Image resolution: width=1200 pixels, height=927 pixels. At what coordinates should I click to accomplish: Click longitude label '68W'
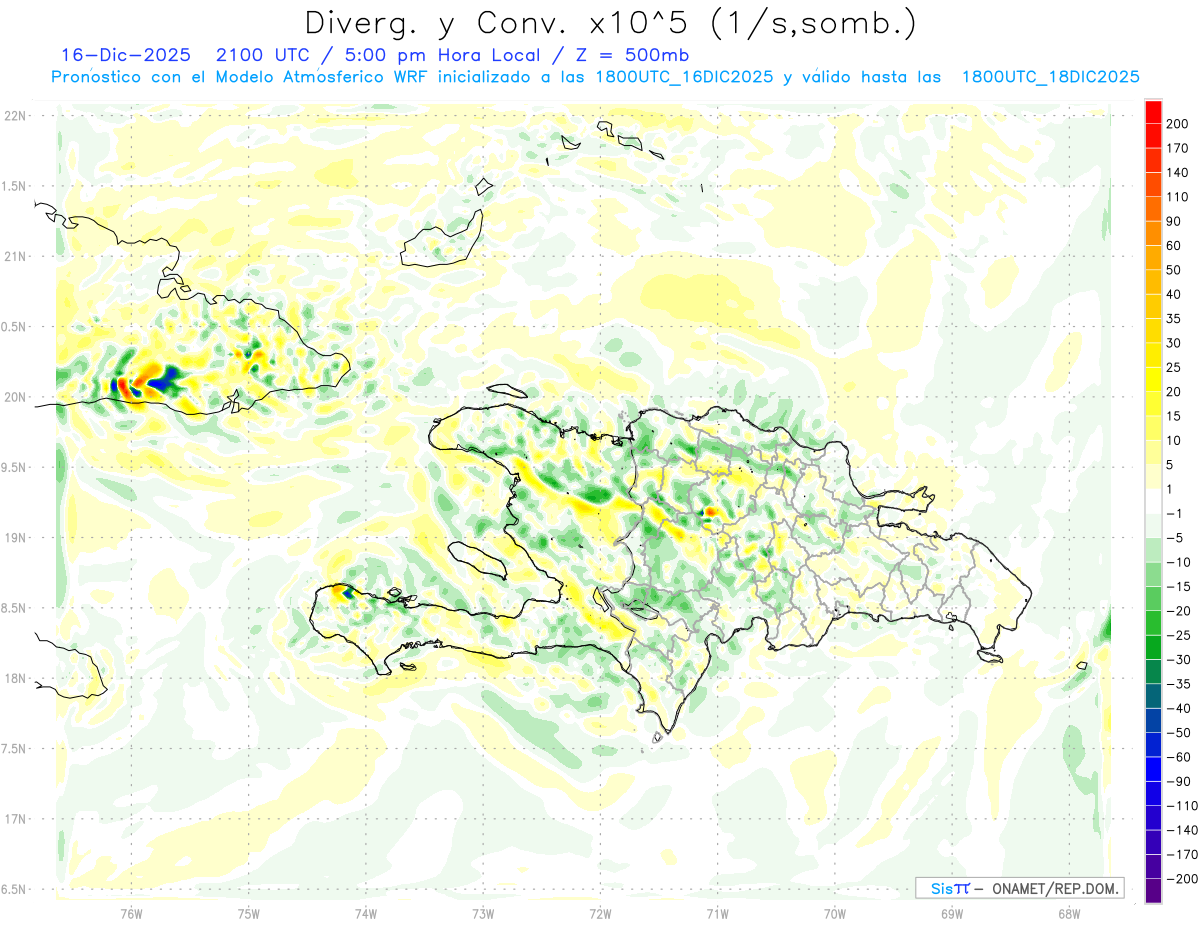tap(1069, 914)
